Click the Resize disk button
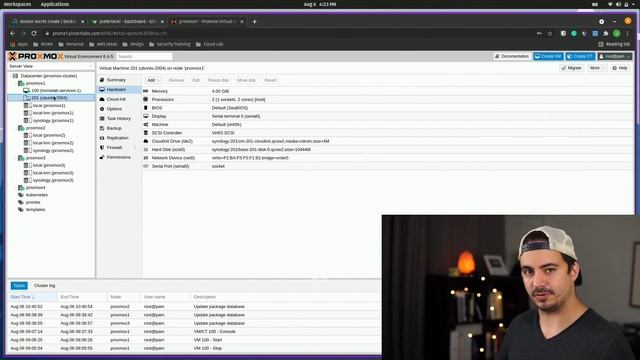Viewport: 640px width, 360px height. pyautogui.click(x=218, y=80)
